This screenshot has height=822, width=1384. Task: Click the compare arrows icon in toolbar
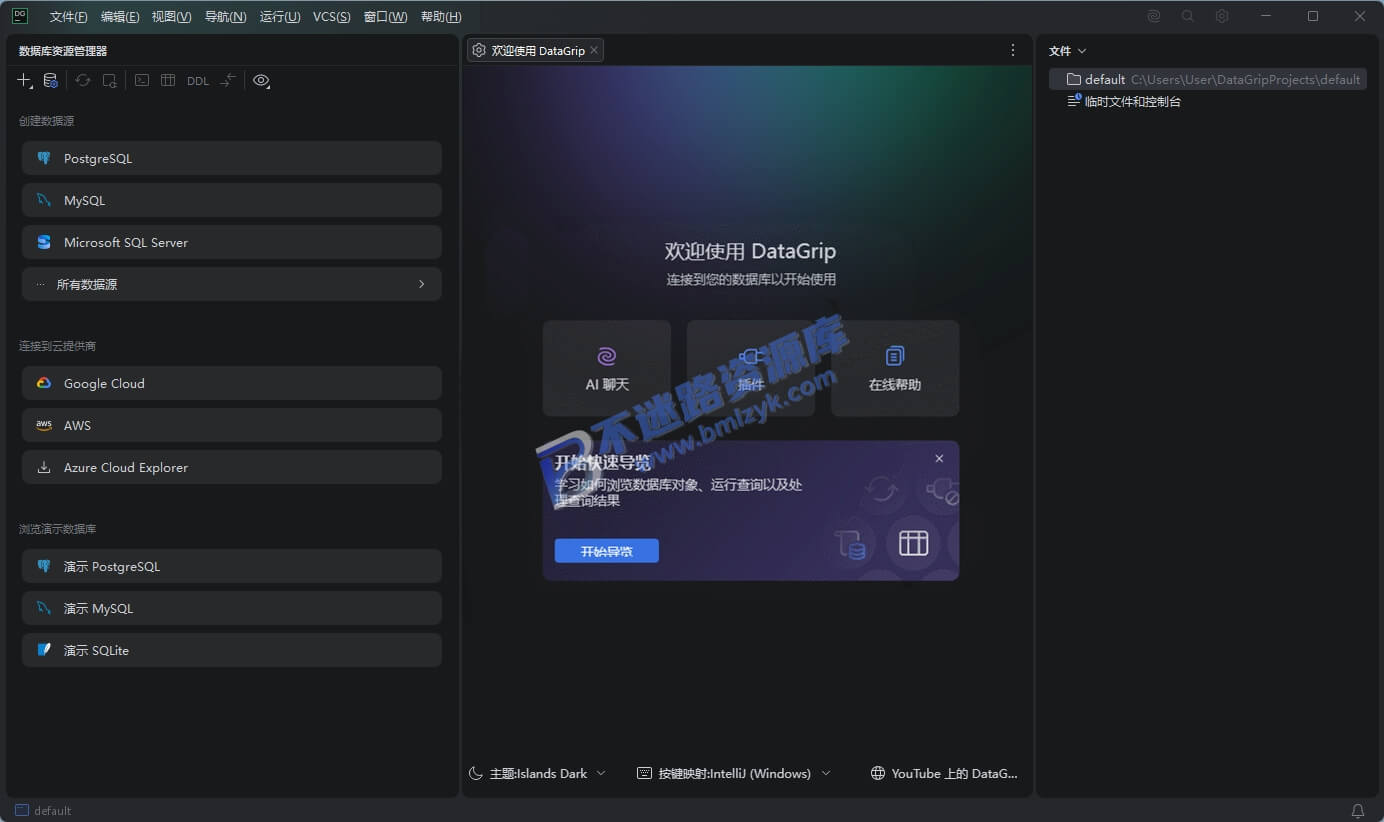click(x=228, y=81)
